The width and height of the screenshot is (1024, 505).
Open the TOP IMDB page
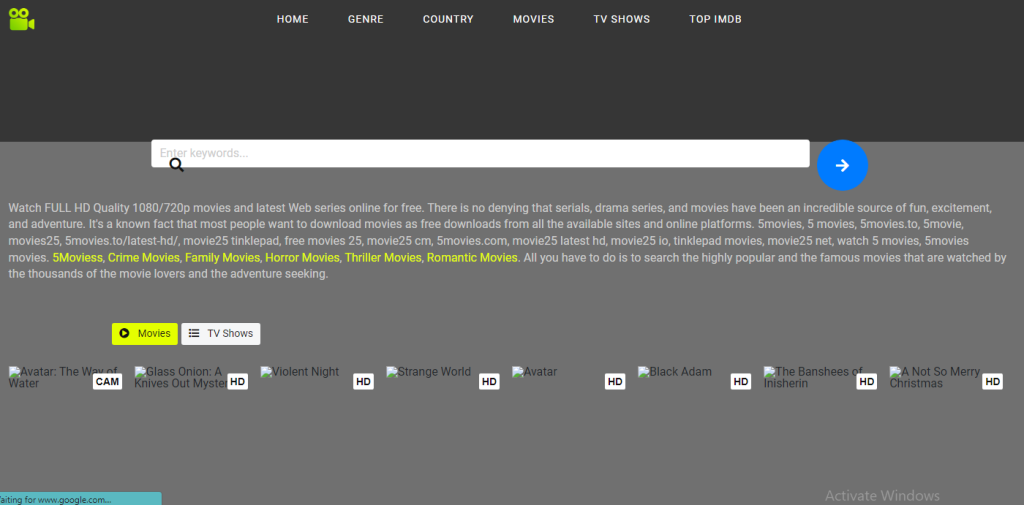(715, 19)
